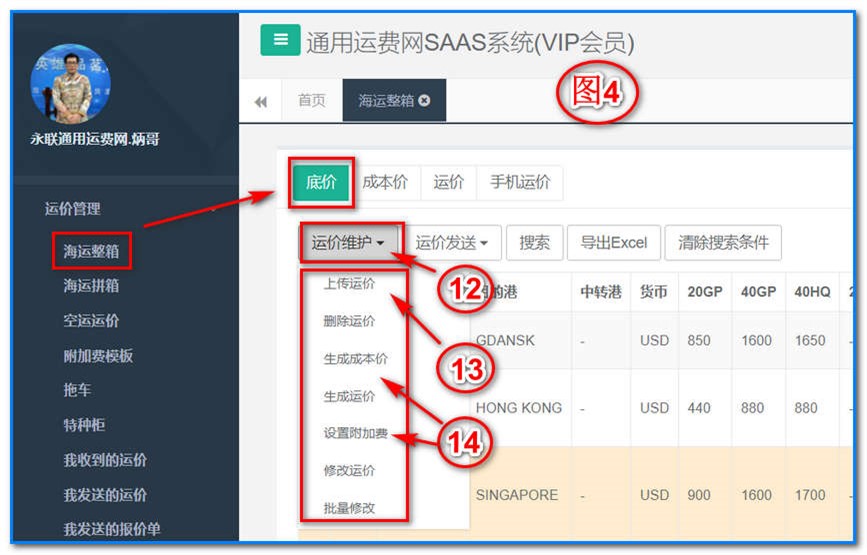Open 我收到的运价 in the sidebar
The image size is (867, 555).
[105, 460]
